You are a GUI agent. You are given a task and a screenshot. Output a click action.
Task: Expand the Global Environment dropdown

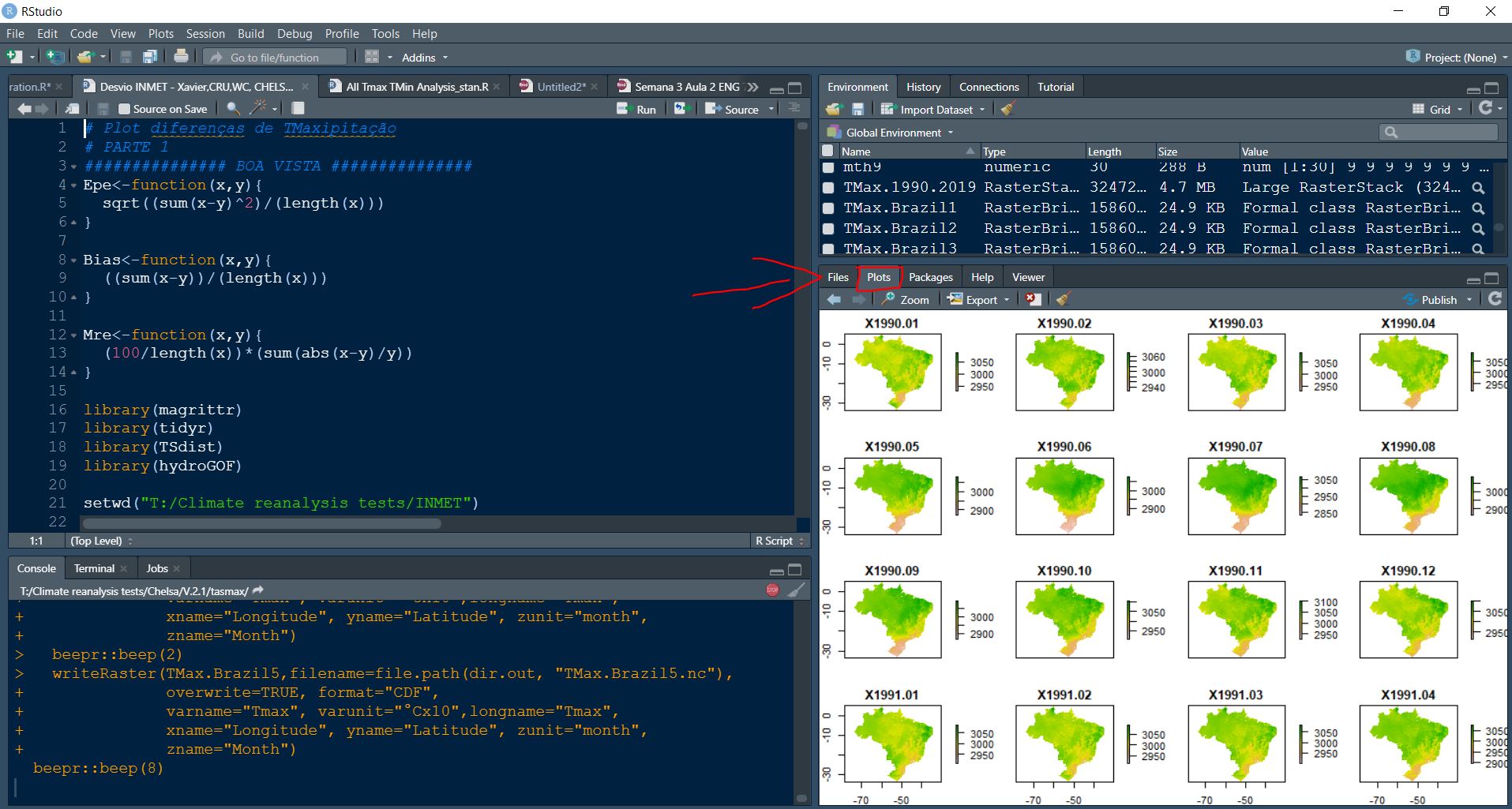[x=891, y=133]
